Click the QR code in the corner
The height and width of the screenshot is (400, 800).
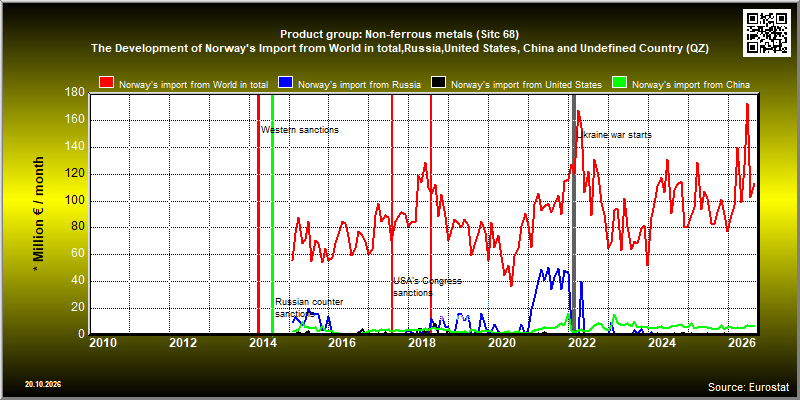pos(767,32)
